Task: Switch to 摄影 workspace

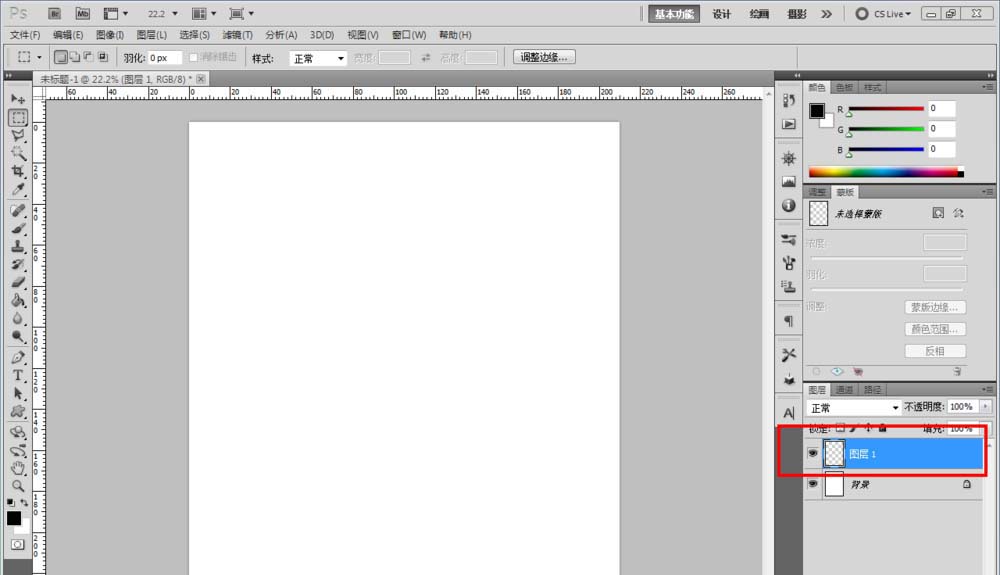Action: pos(797,14)
